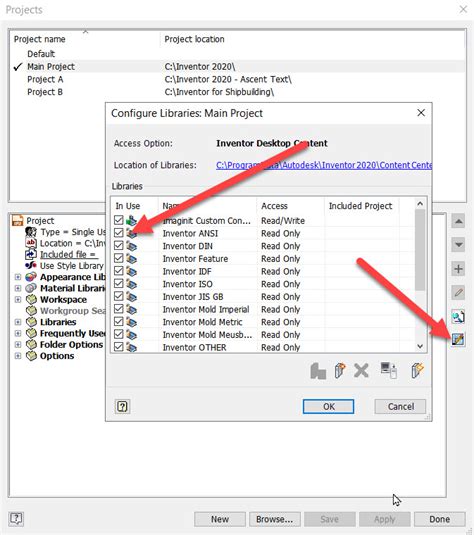The height and width of the screenshot is (535, 474).
Task: Expand Frequently Used tree node
Action: [18, 333]
